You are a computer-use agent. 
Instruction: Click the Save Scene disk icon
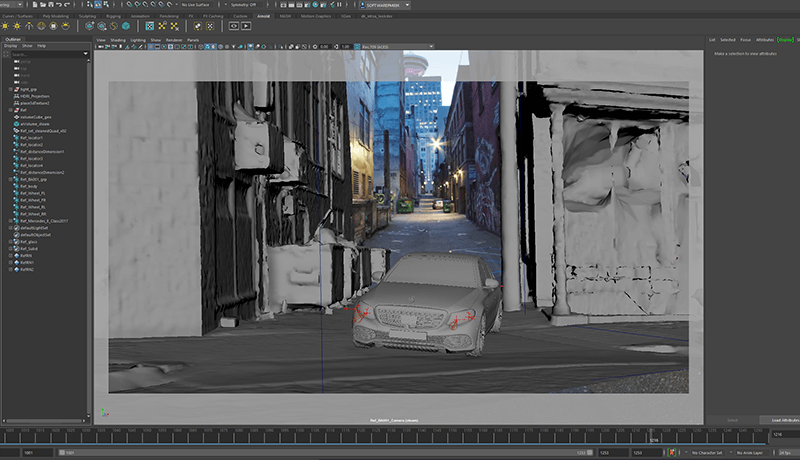51,5
